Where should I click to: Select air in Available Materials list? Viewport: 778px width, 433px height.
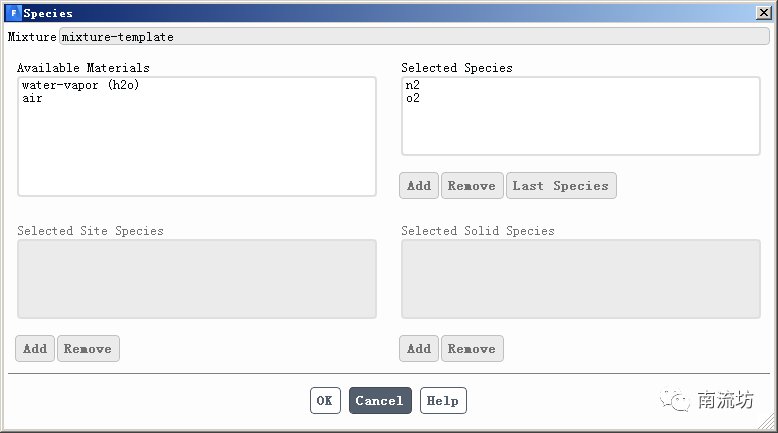(x=32, y=98)
